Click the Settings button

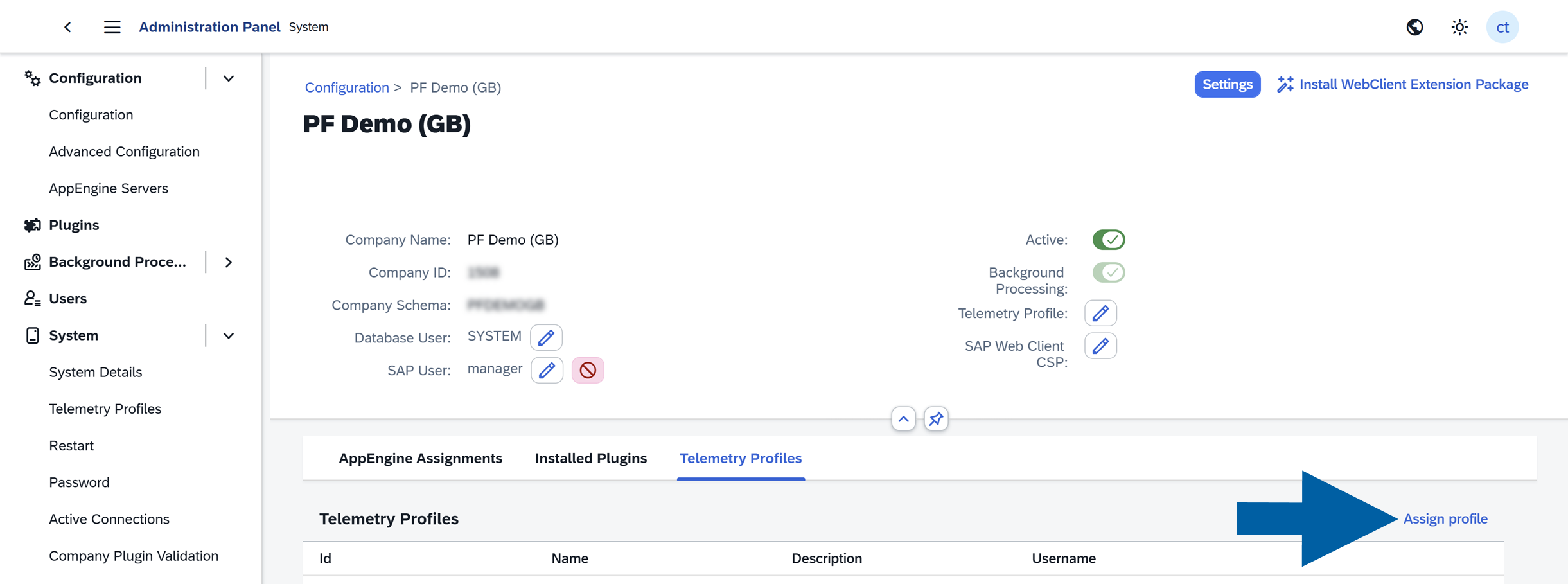(x=1228, y=84)
